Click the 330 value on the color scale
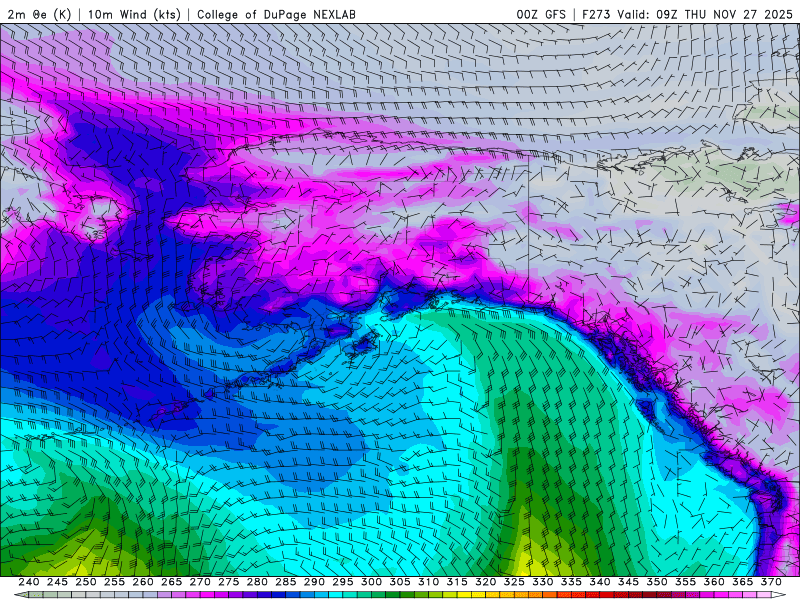Screen dimensions: 800x600 pyautogui.click(x=543, y=582)
